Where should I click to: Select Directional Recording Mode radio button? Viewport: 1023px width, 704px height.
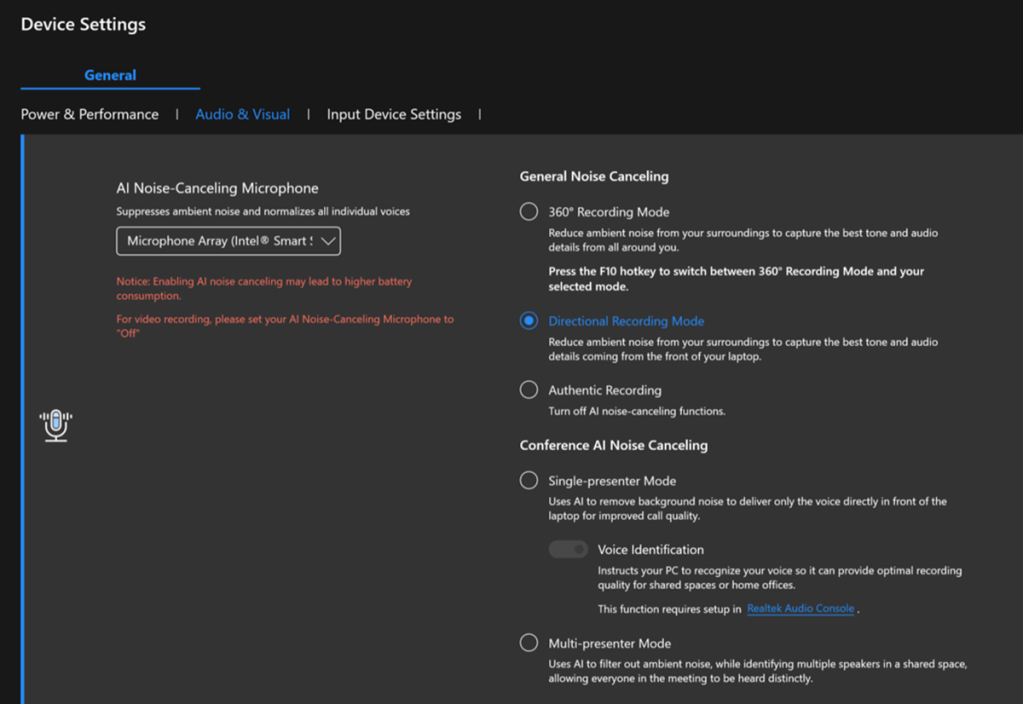(x=529, y=321)
